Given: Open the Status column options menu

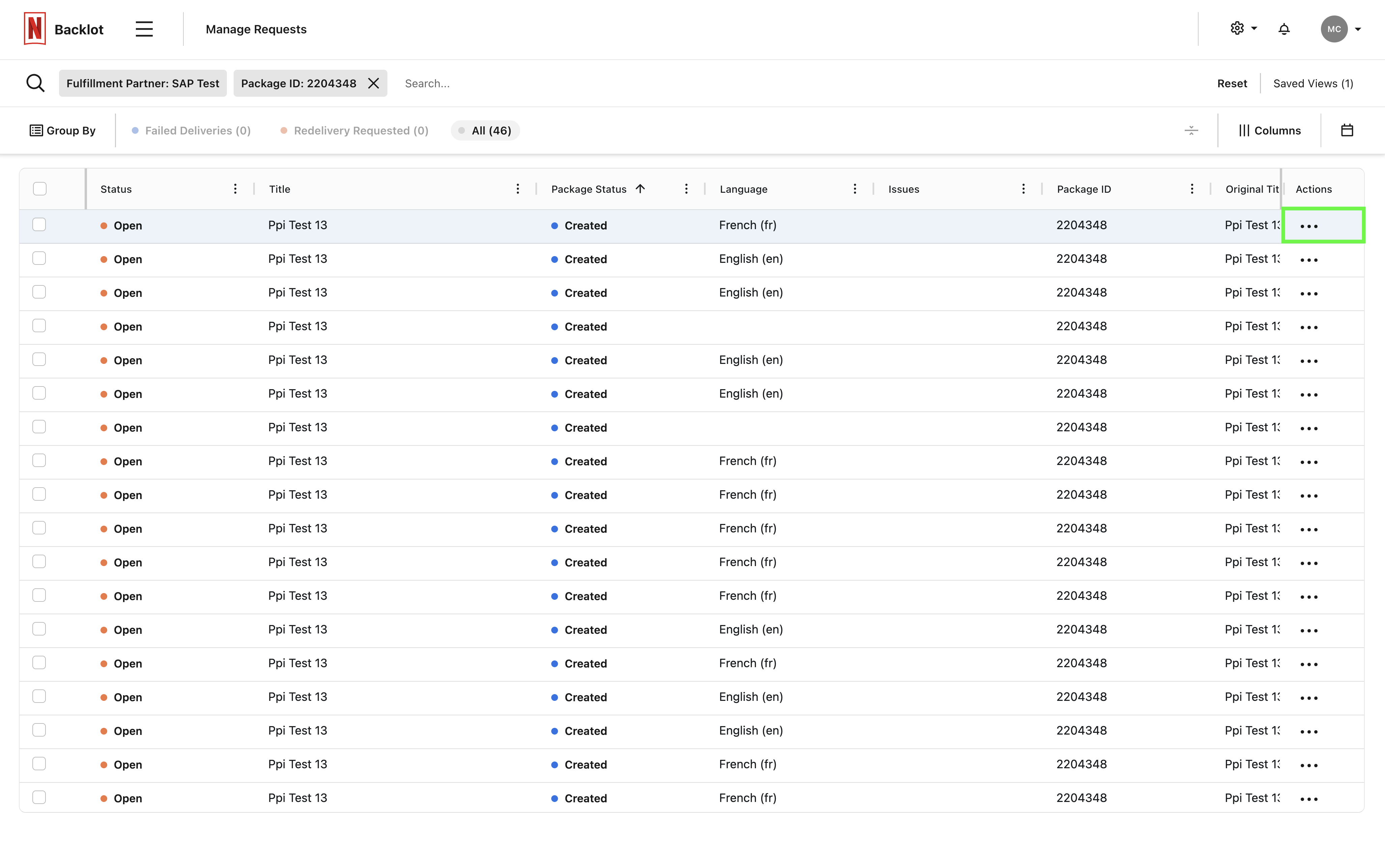Looking at the screenshot, I should point(235,189).
